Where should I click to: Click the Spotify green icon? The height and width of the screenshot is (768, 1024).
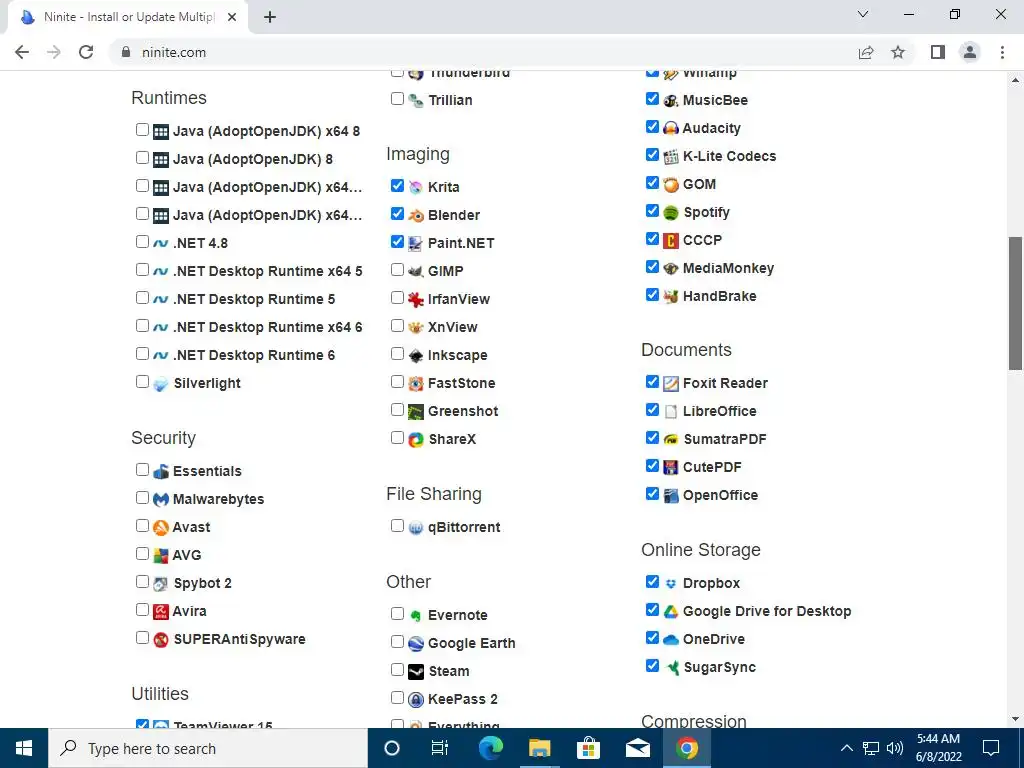[x=671, y=213]
